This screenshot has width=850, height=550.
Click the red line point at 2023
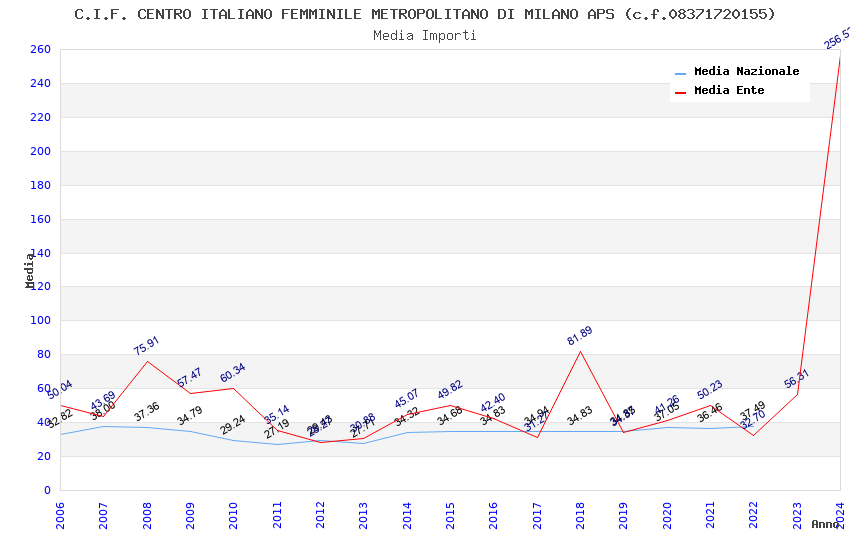click(x=797, y=394)
